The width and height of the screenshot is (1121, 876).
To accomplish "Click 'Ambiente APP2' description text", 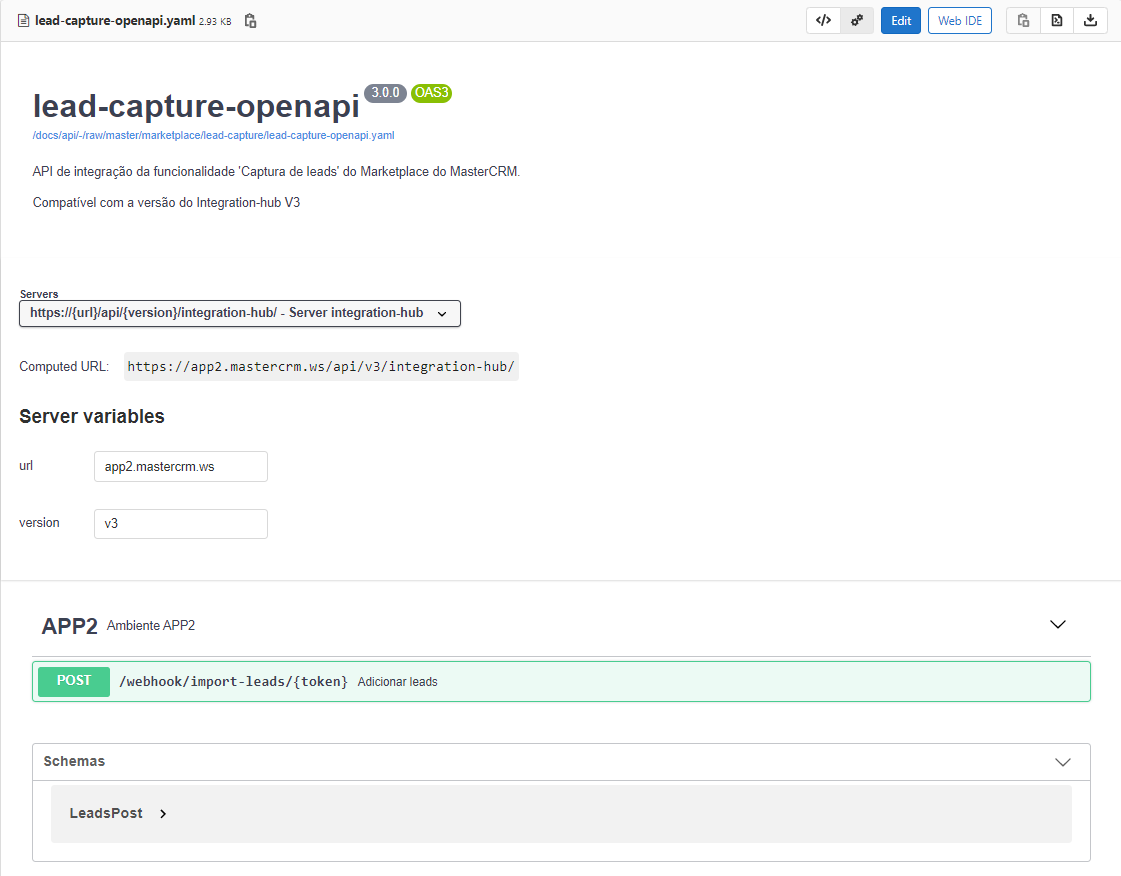I will (x=151, y=626).
